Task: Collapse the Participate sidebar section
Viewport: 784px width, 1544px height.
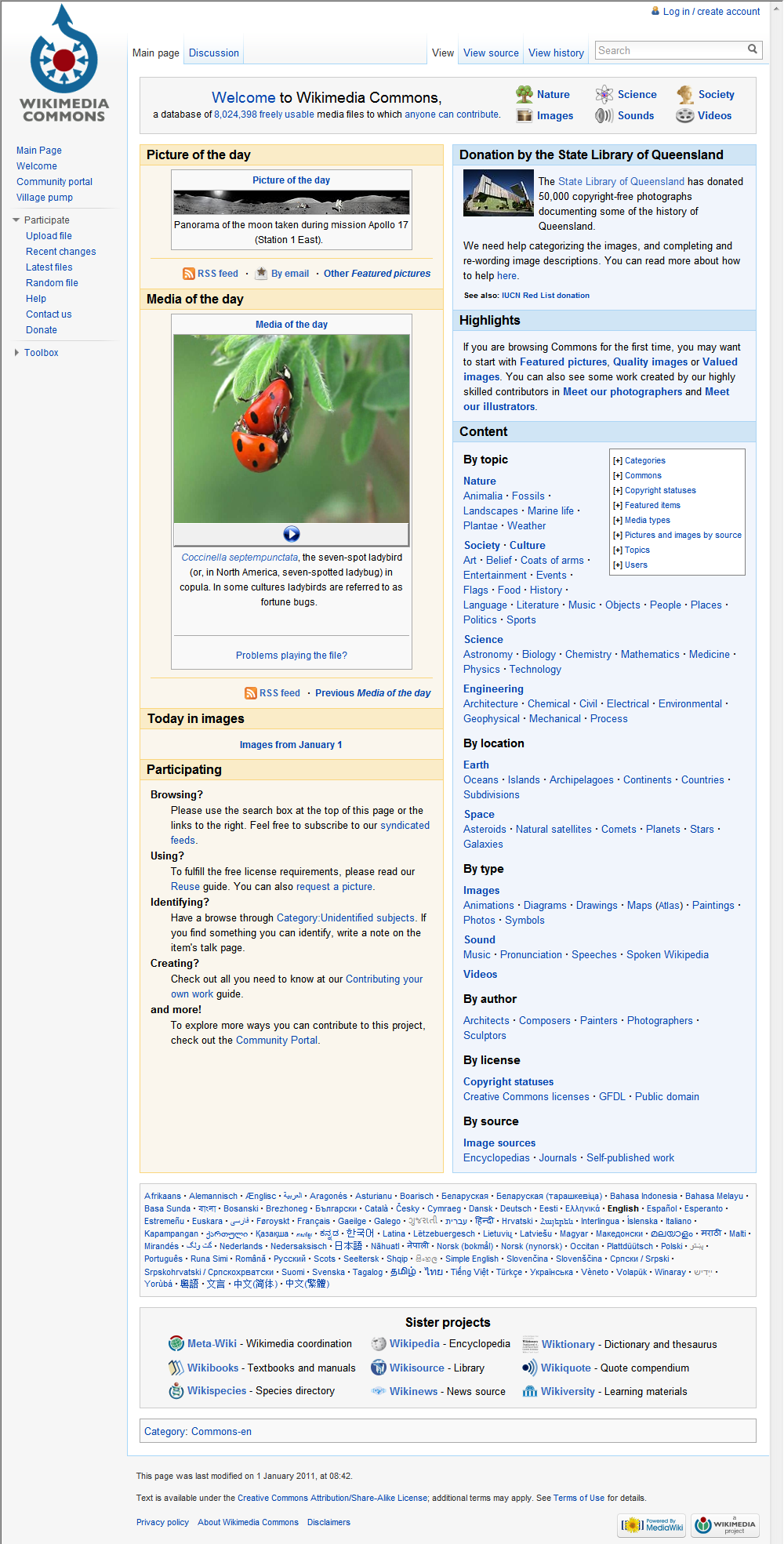Action: pos(16,220)
